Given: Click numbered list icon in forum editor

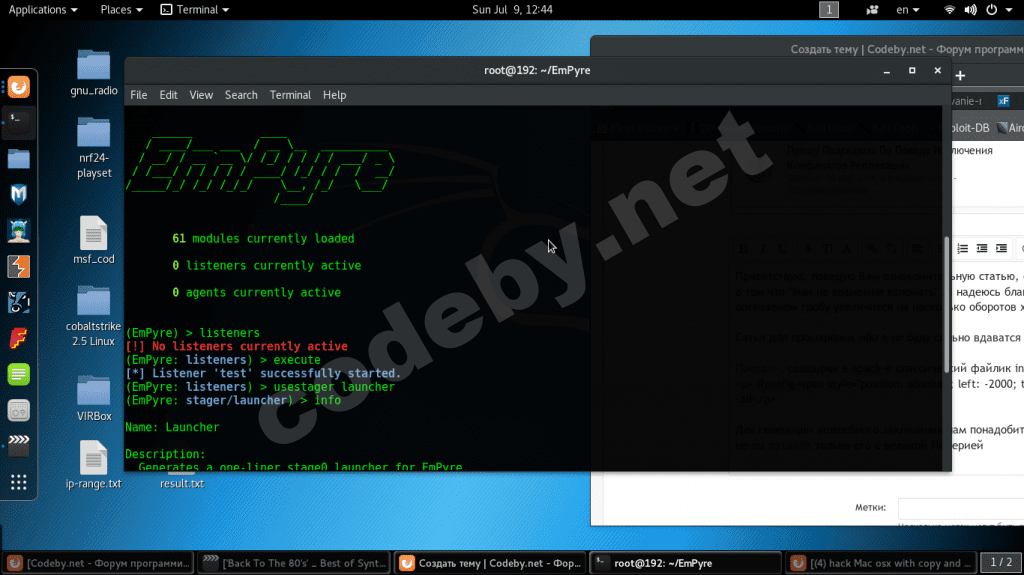Looking at the screenshot, I should point(963,248).
